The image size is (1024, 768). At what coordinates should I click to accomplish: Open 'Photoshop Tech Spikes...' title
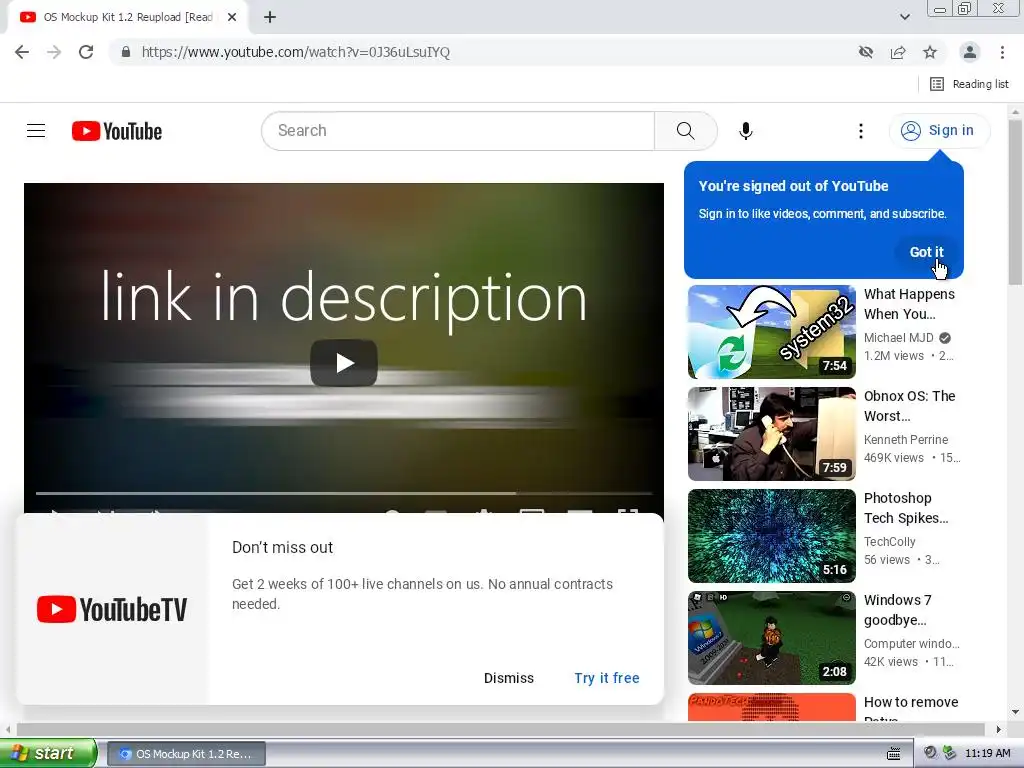coord(906,508)
